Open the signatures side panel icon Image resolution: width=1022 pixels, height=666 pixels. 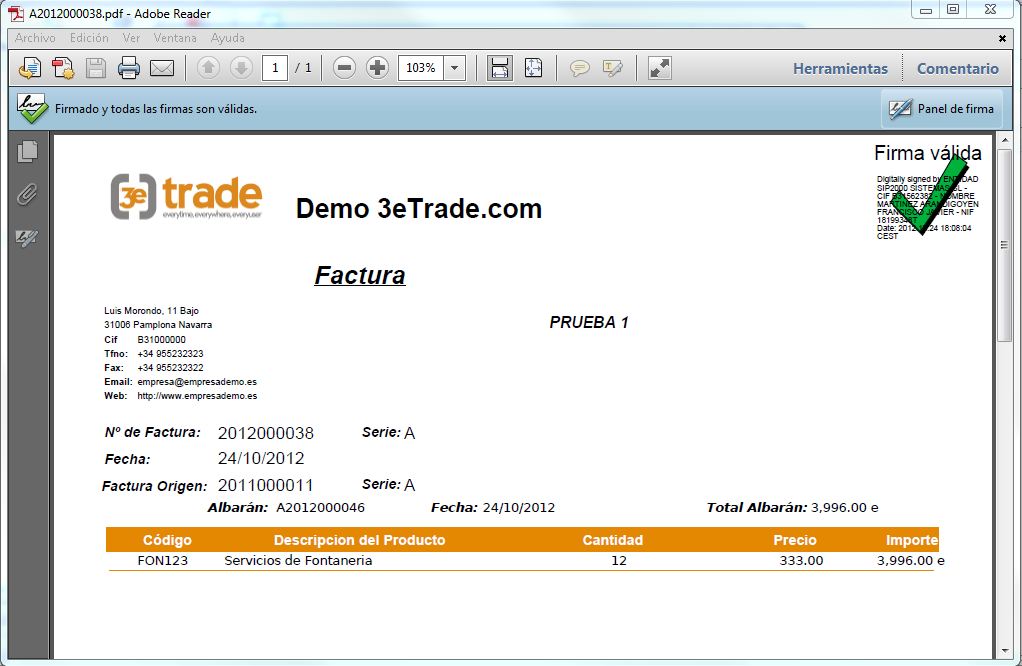point(27,237)
